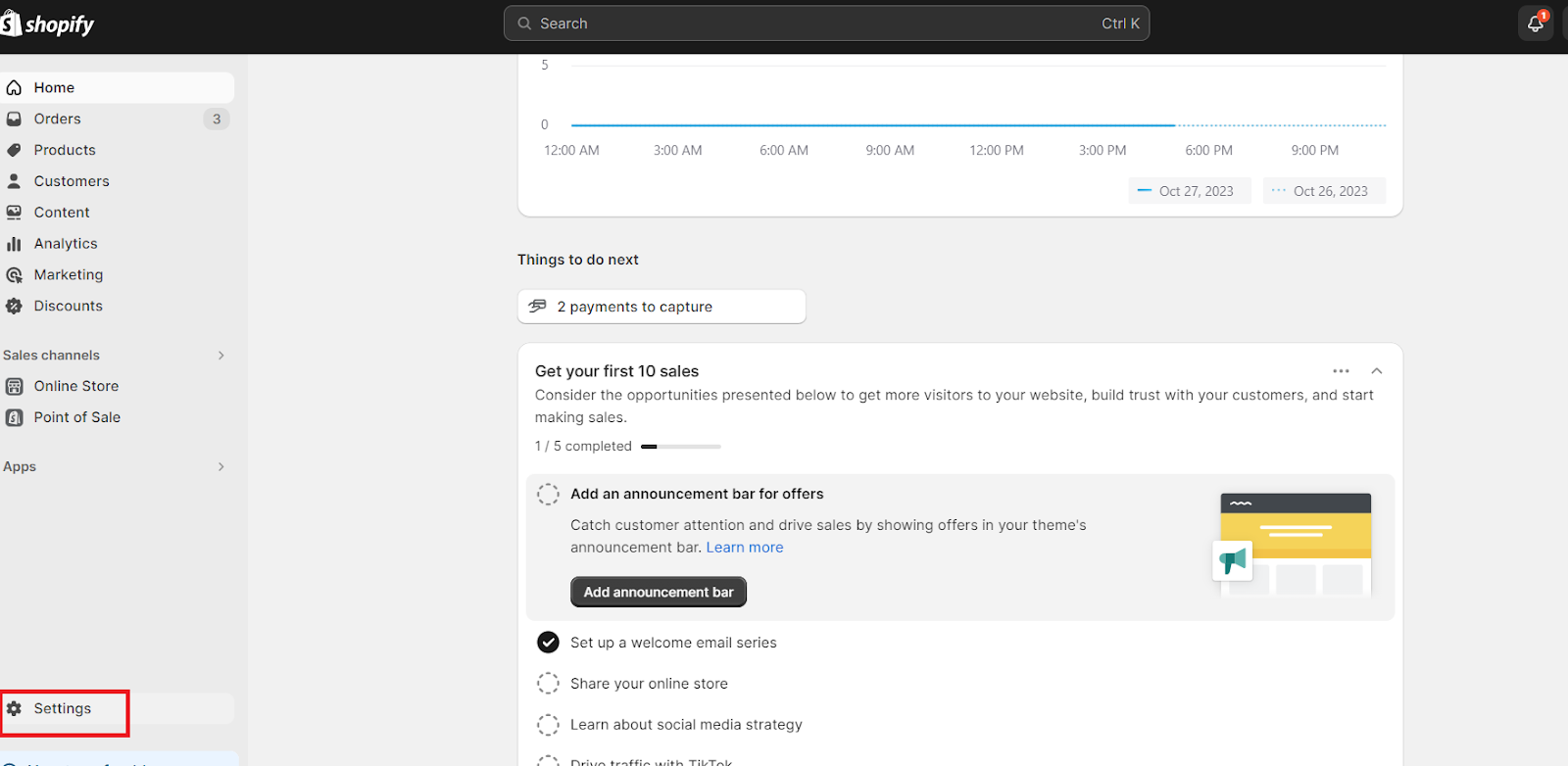This screenshot has height=766, width=1568.
Task: Click the Products tag icon
Action: [x=14, y=150]
